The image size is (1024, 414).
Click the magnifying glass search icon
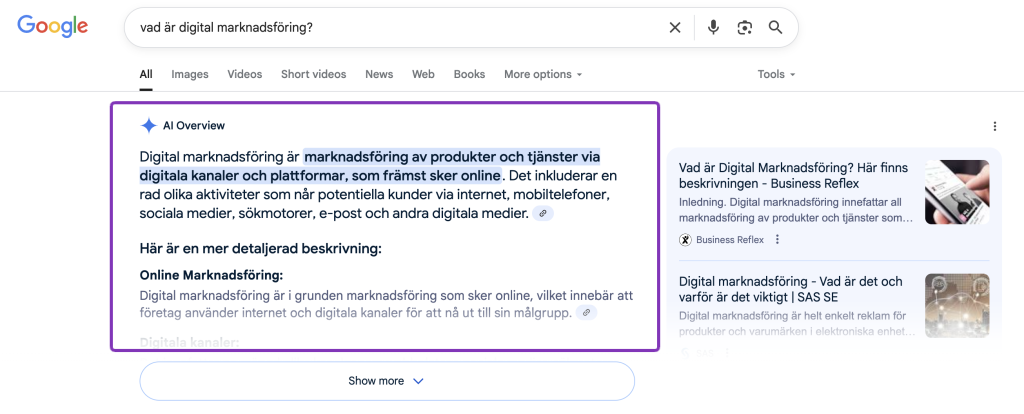tap(775, 28)
